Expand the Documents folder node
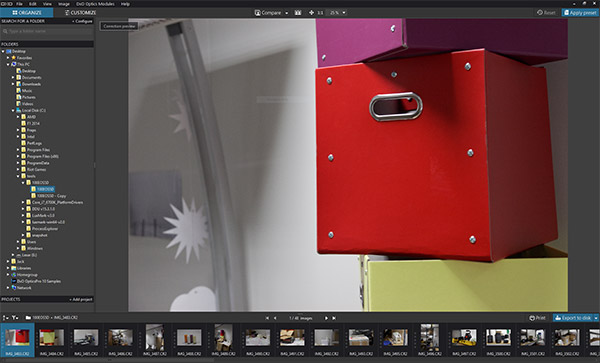600x363 pixels. [13, 77]
